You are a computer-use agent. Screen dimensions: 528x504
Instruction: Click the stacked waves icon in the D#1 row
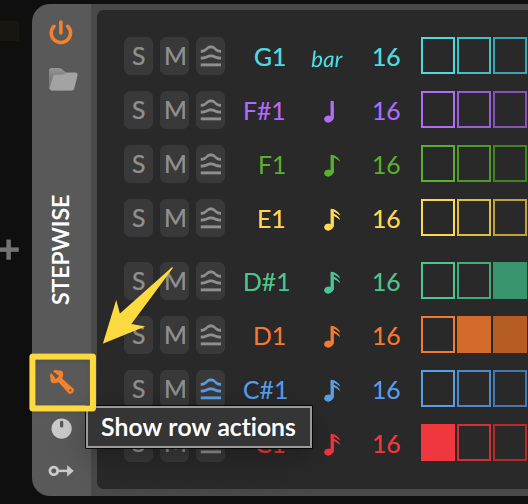[x=210, y=281]
